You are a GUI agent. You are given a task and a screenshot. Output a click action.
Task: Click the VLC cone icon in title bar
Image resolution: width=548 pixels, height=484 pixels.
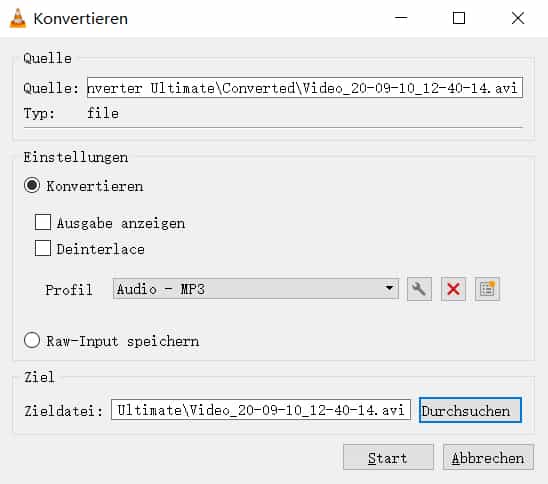tap(17, 18)
